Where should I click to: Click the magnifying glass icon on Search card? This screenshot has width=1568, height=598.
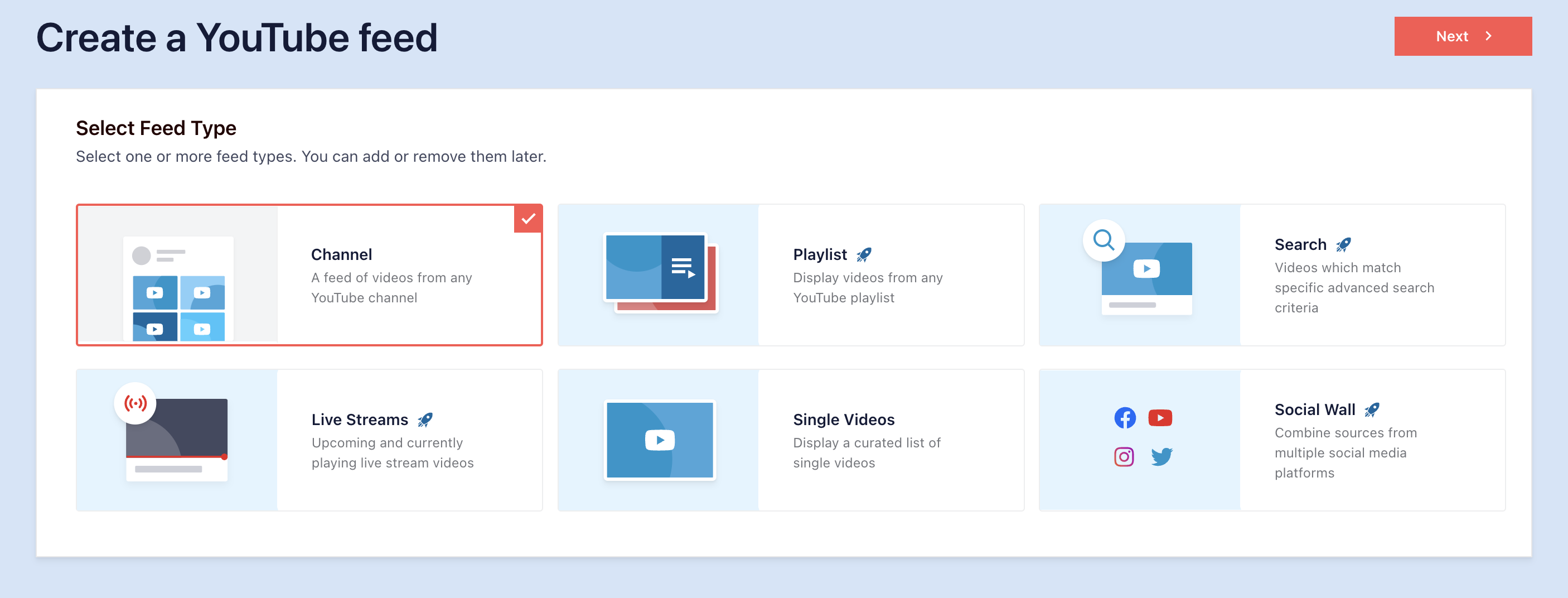click(x=1104, y=240)
